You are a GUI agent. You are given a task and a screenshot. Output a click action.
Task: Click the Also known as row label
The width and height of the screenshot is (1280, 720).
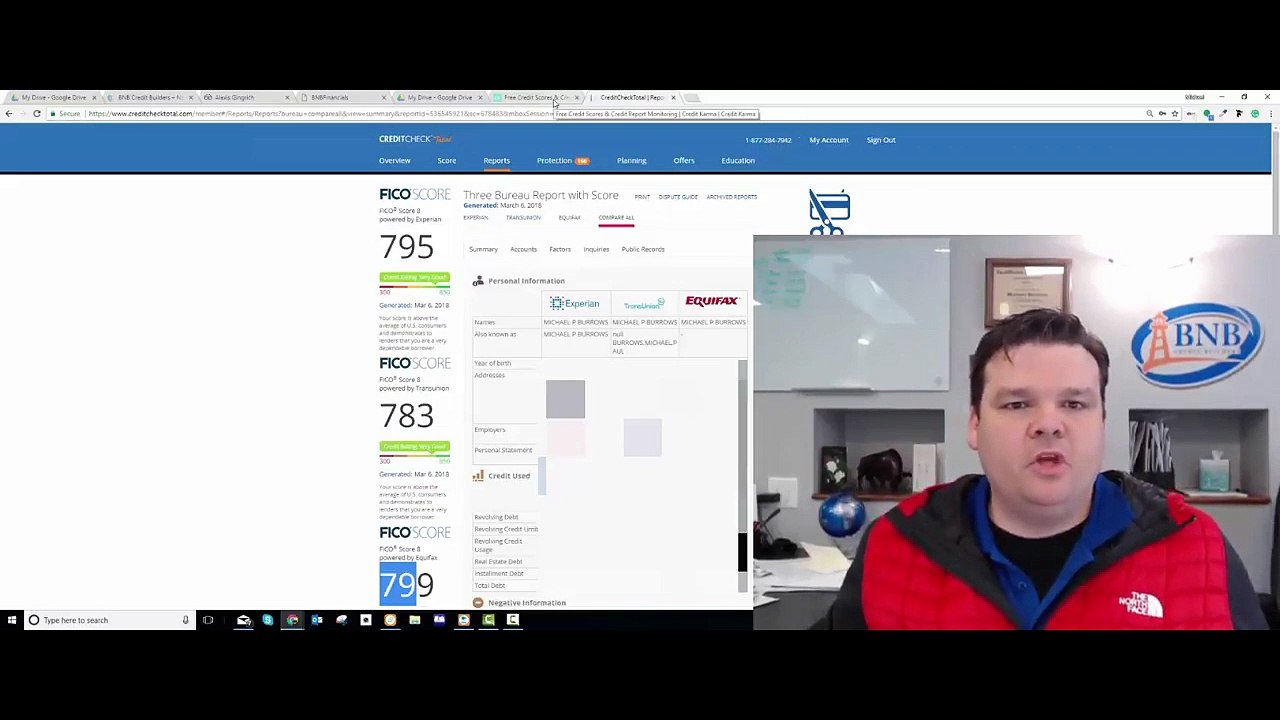495,334
